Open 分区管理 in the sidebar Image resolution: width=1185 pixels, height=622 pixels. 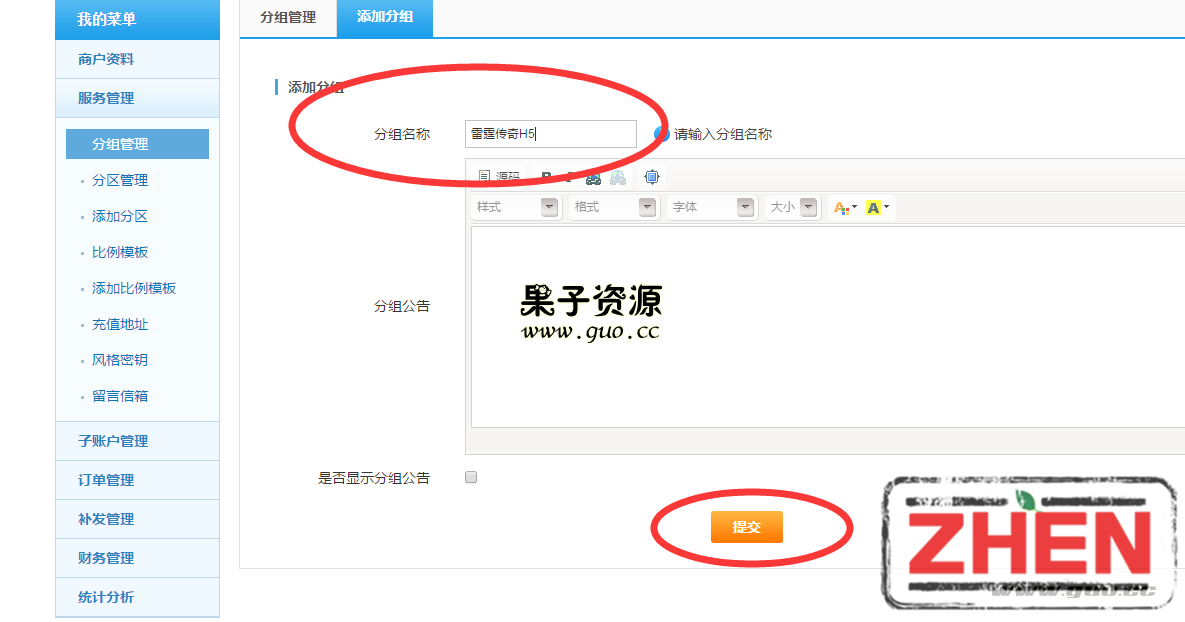120,180
